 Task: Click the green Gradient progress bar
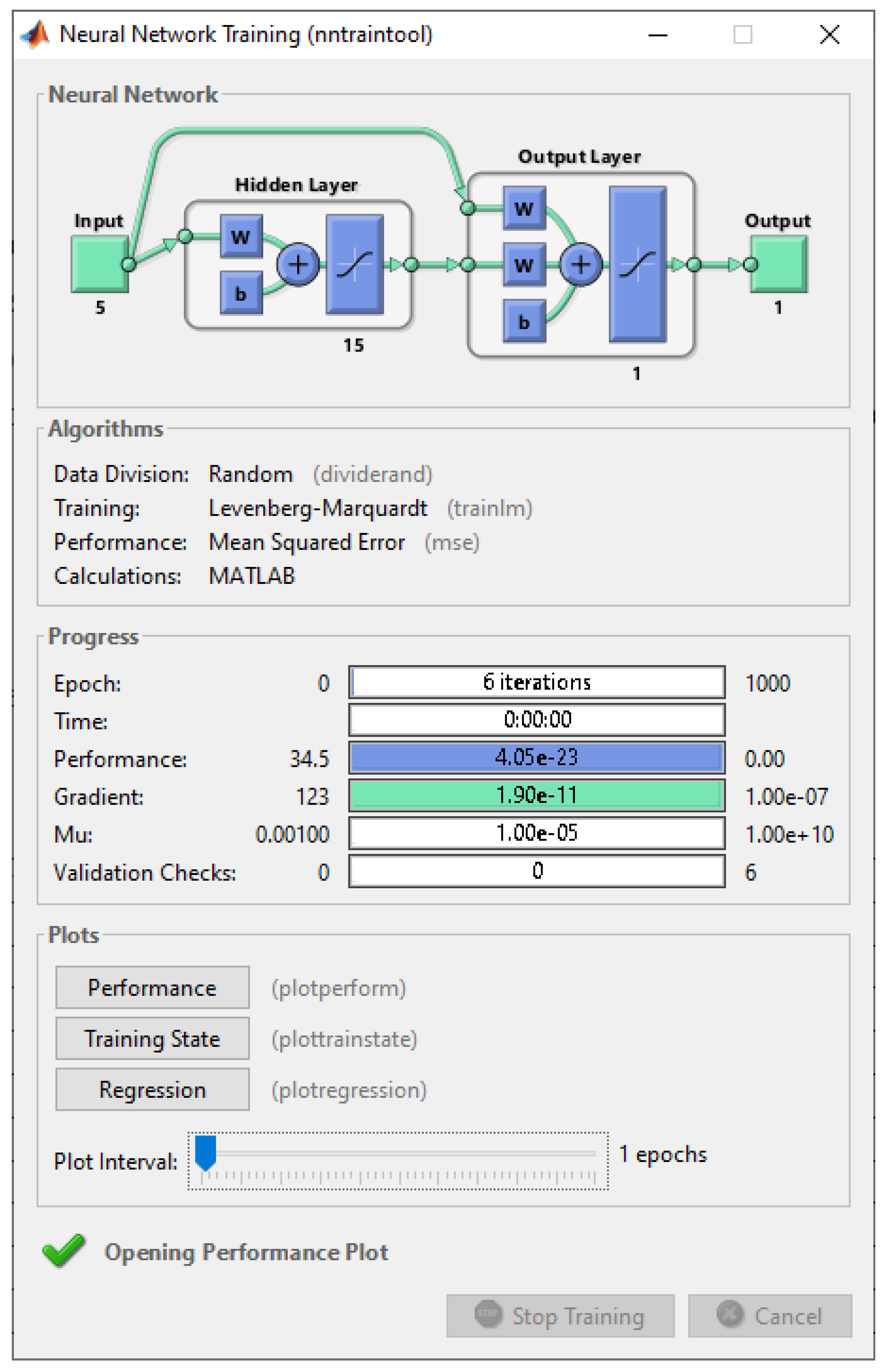pyautogui.click(x=536, y=796)
